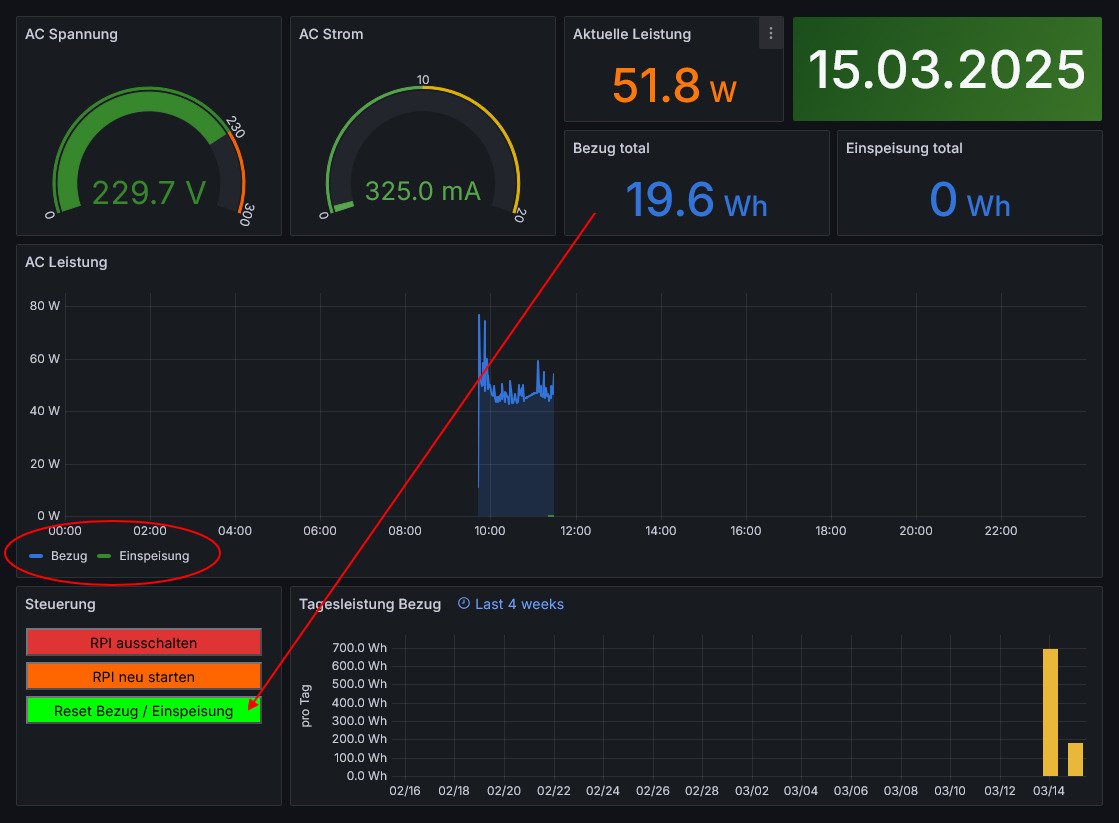The height and width of the screenshot is (823, 1119).
Task: Open the AC Spannung panel title menu
Action: [x=71, y=34]
